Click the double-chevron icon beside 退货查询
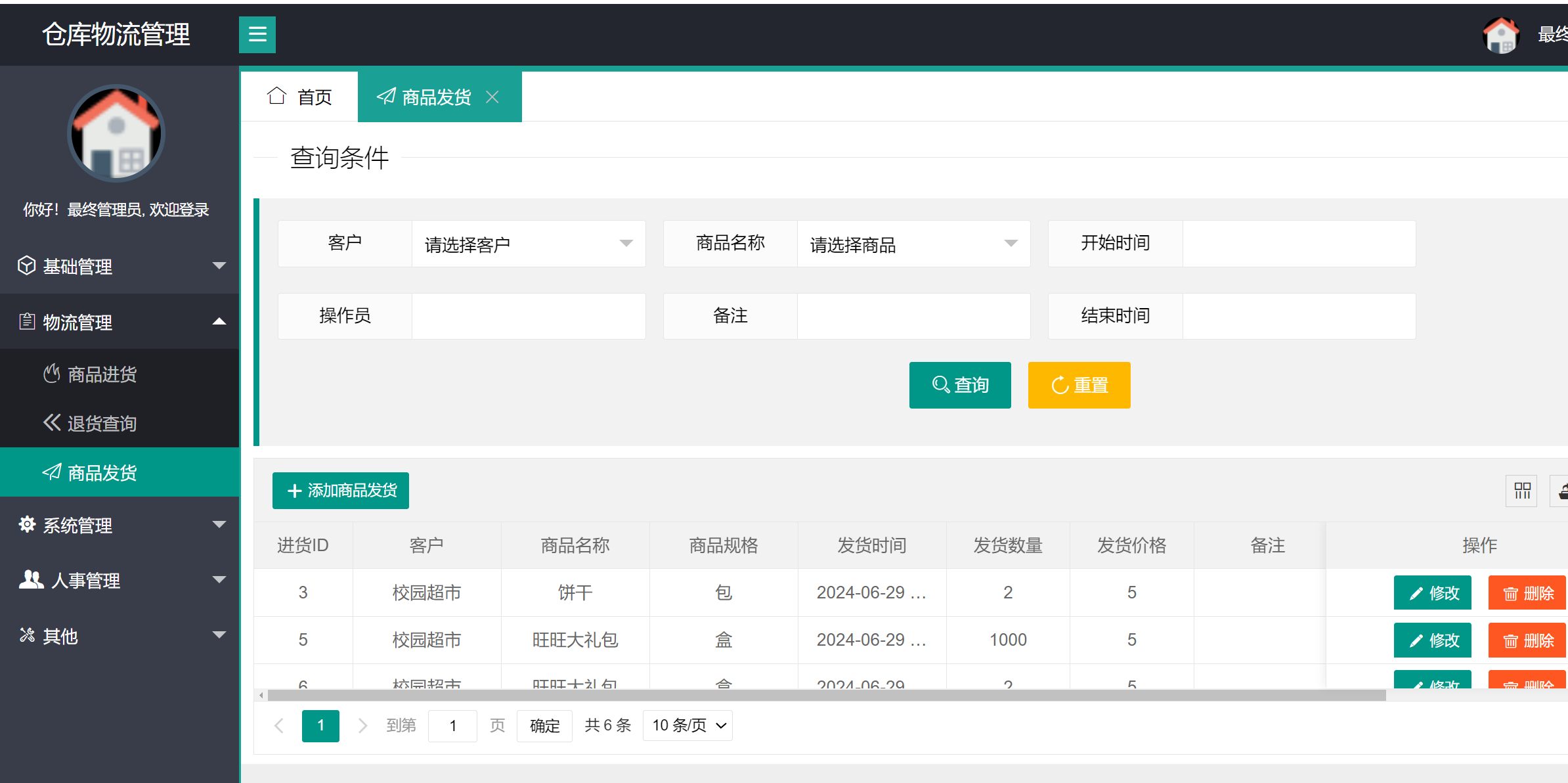The height and width of the screenshot is (783, 1568). pyautogui.click(x=52, y=422)
